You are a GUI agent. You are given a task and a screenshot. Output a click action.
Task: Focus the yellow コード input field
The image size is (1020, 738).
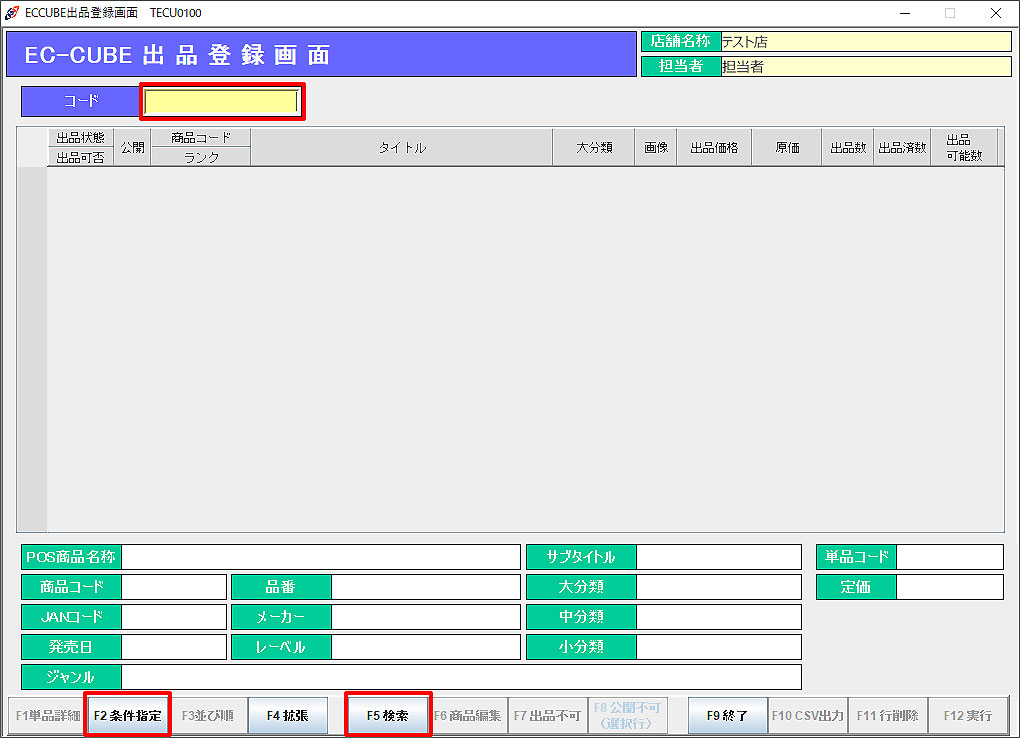pos(221,101)
